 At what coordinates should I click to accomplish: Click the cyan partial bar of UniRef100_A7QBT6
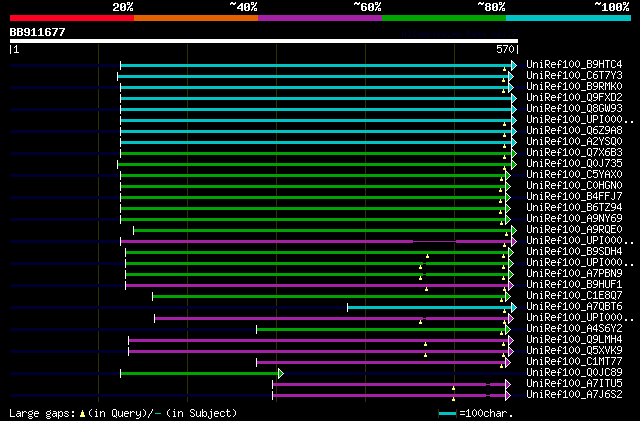(x=429, y=307)
